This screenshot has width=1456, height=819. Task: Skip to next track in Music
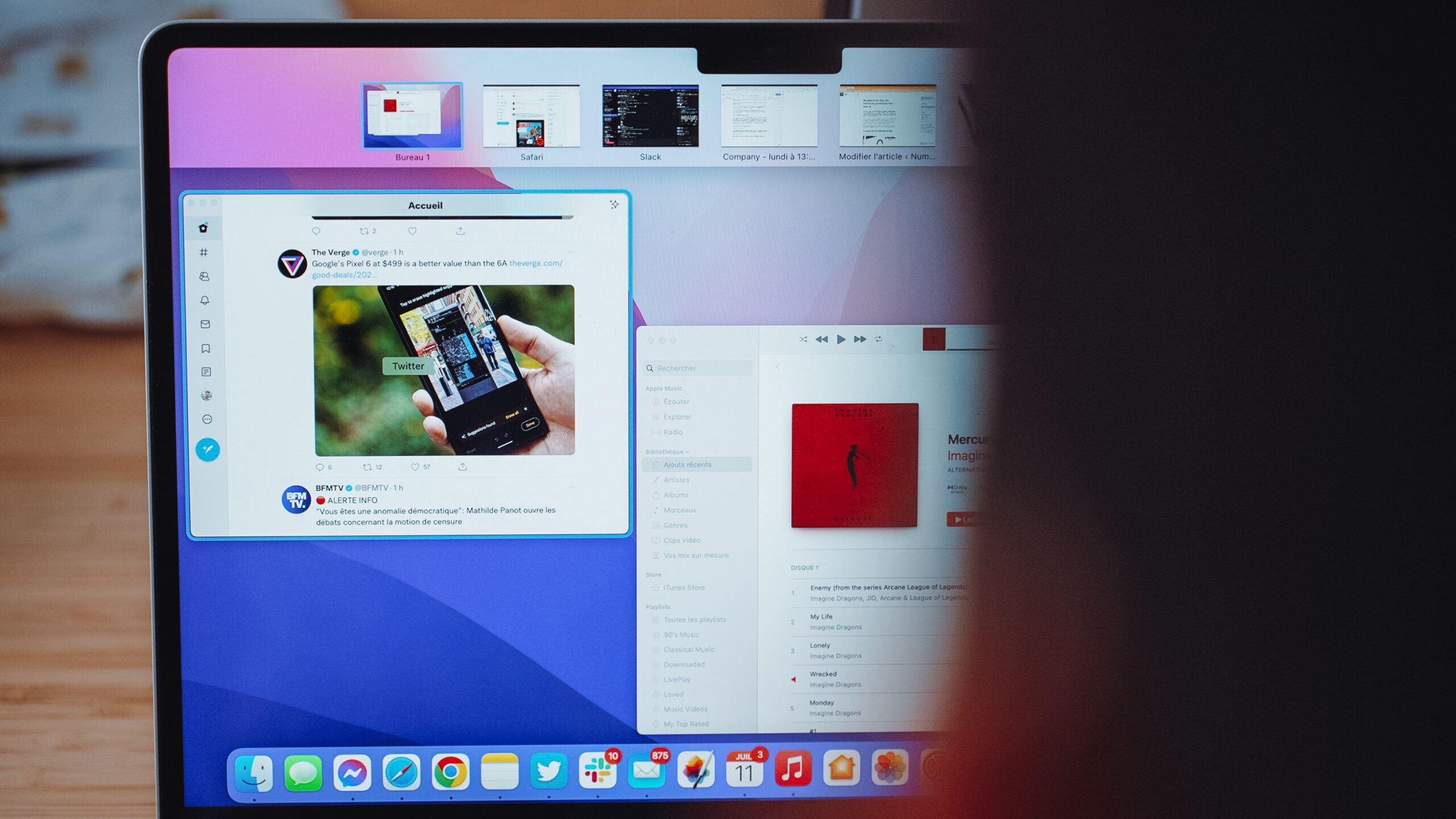[860, 339]
